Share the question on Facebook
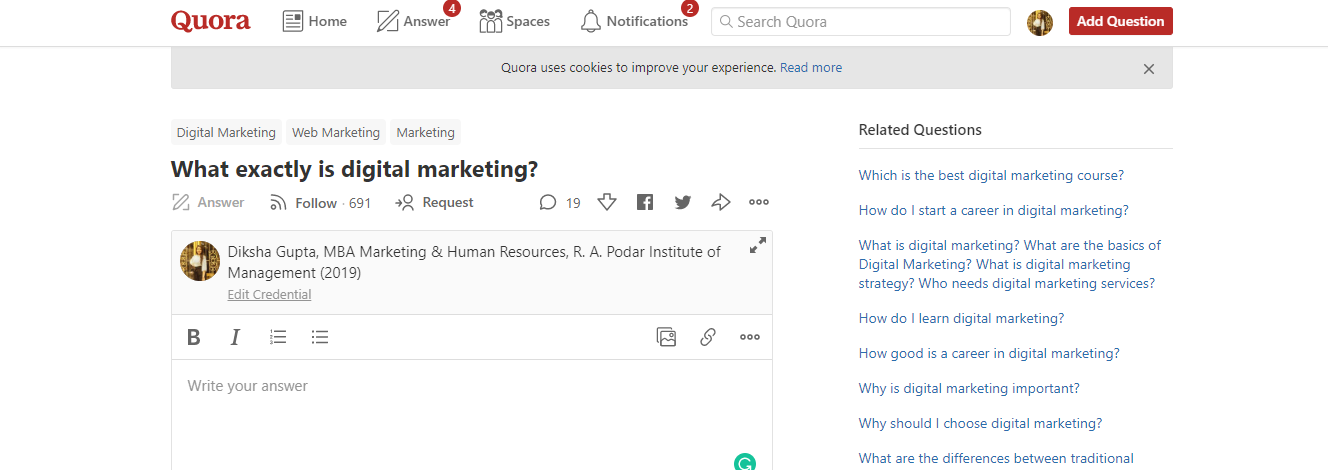Viewport: 1328px width, 470px height. tap(645, 202)
